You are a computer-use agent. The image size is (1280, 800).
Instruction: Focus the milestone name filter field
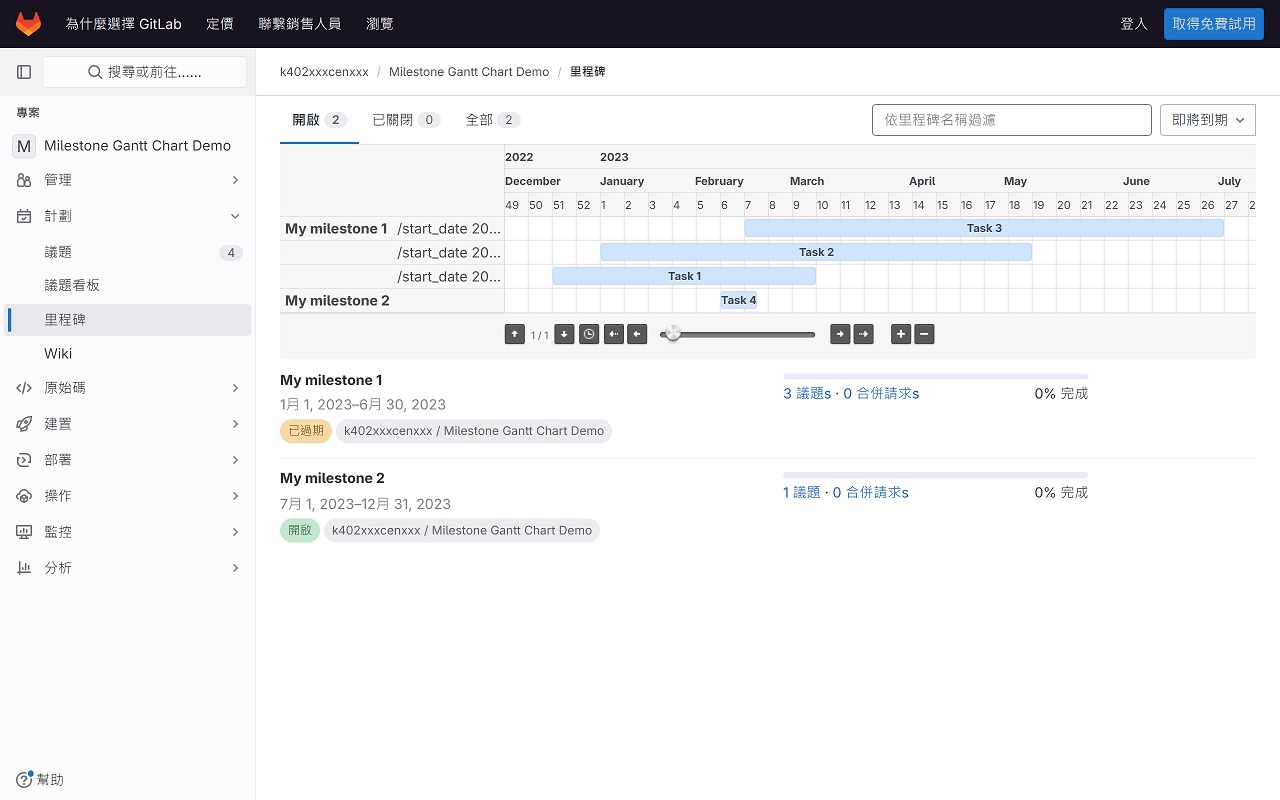click(1011, 120)
